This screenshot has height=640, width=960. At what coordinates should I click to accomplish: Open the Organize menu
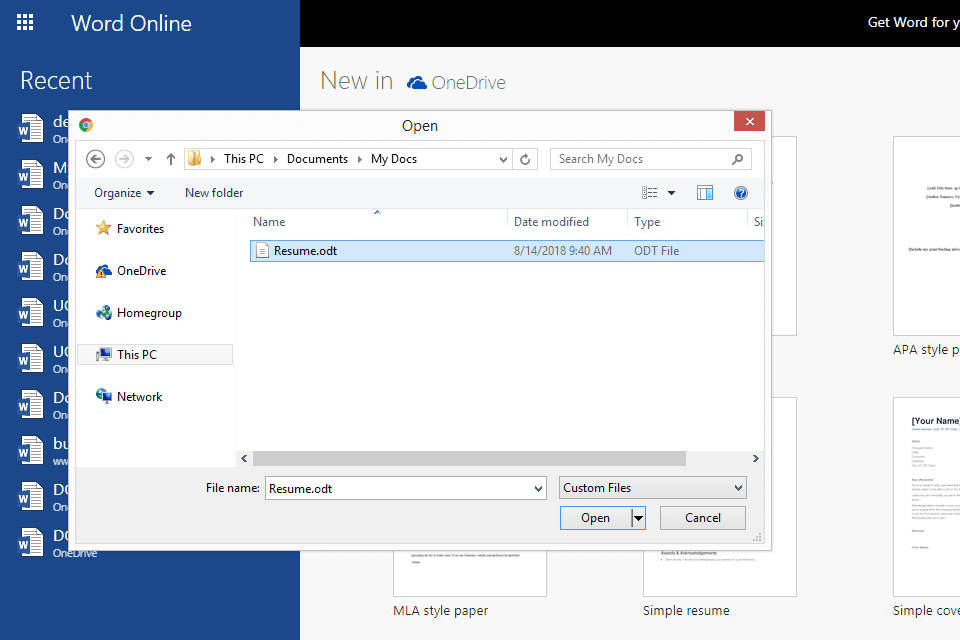122,192
